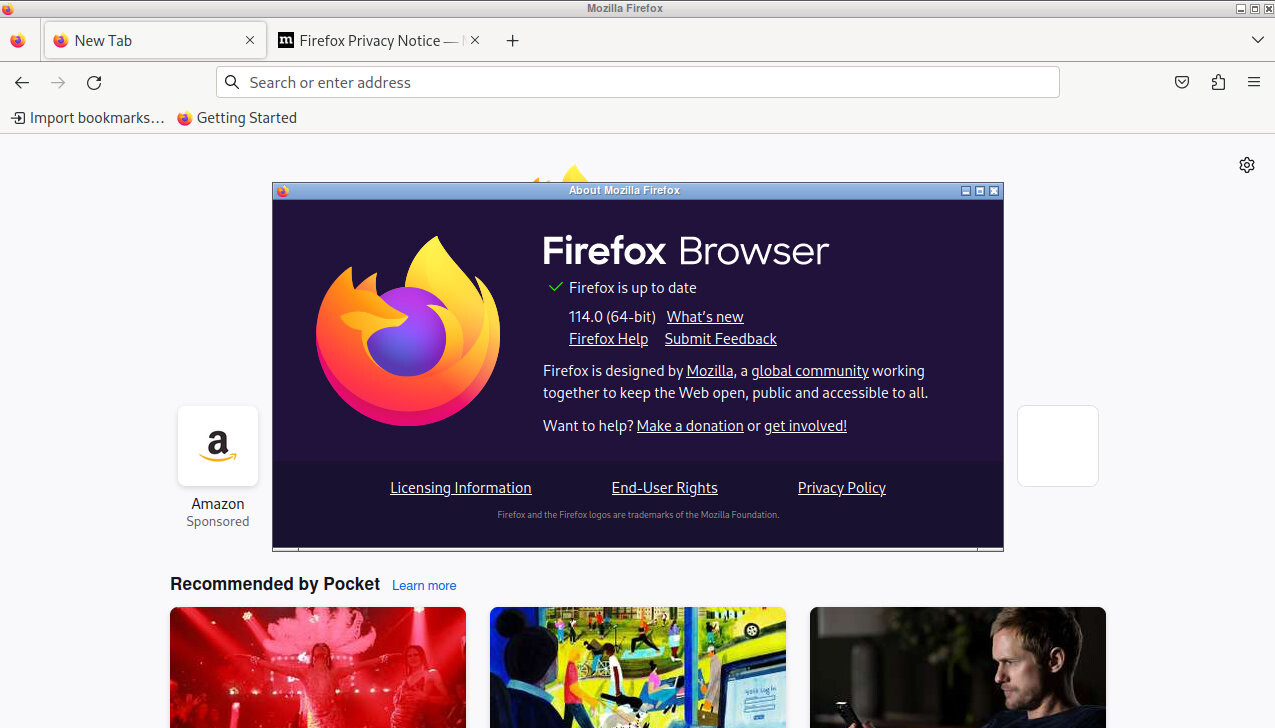Click the reload page button
This screenshot has width=1275, height=728.
(x=94, y=83)
